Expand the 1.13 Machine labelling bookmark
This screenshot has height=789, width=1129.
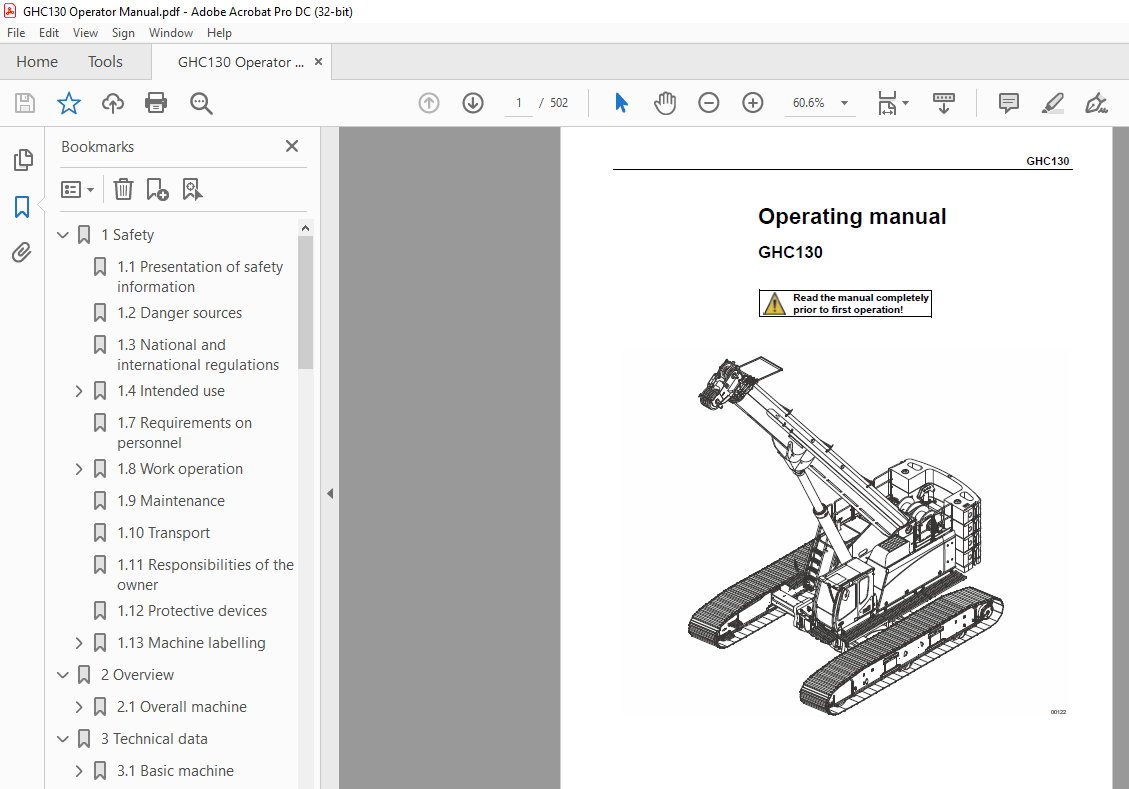(x=79, y=643)
